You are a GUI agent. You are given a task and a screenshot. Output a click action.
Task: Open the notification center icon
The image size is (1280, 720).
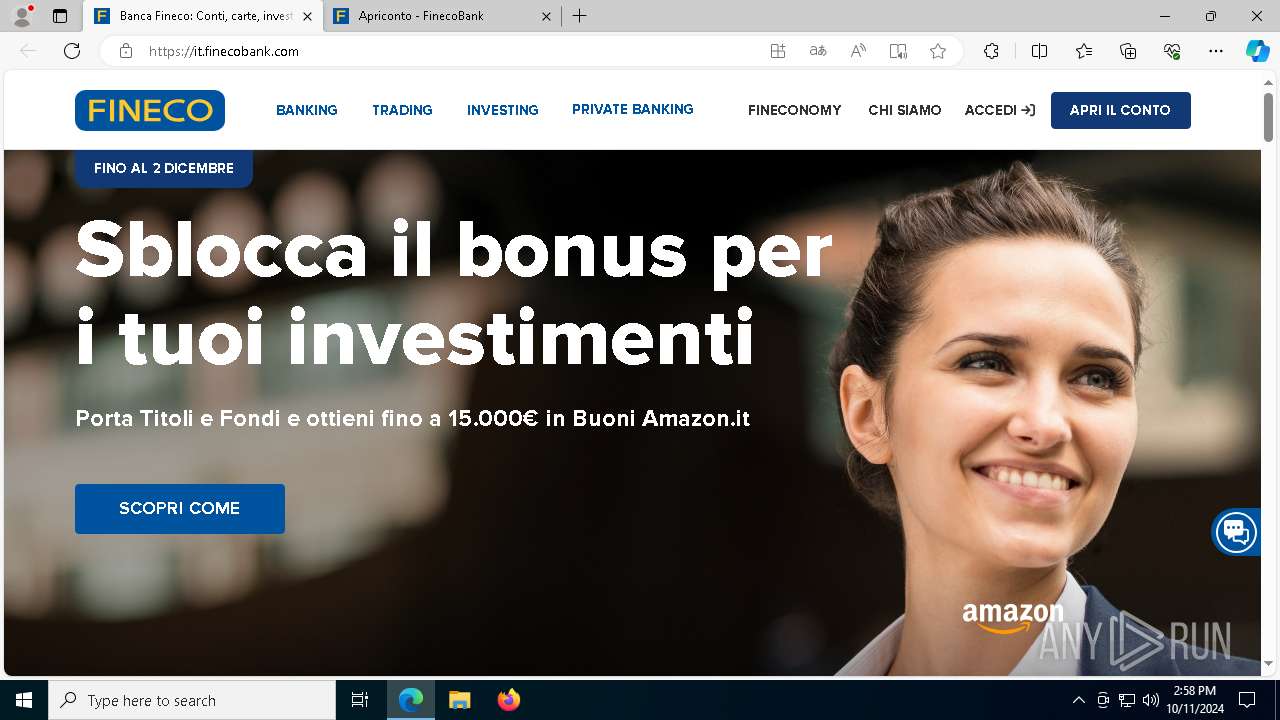[1247, 700]
